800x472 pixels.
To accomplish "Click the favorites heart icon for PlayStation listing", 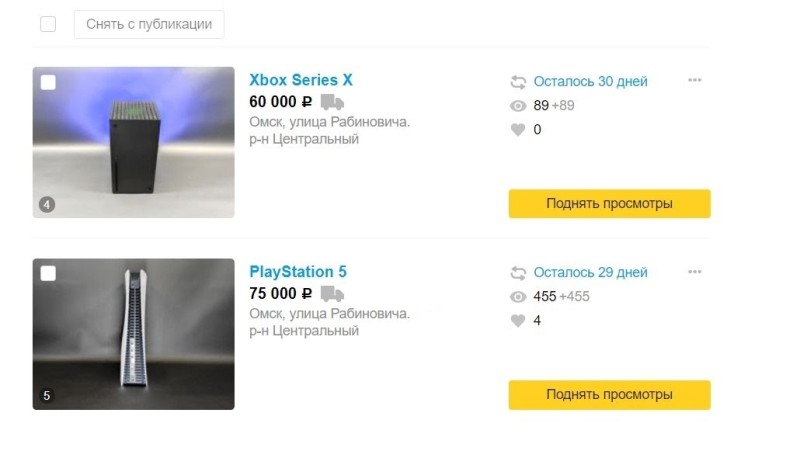I will [x=518, y=320].
